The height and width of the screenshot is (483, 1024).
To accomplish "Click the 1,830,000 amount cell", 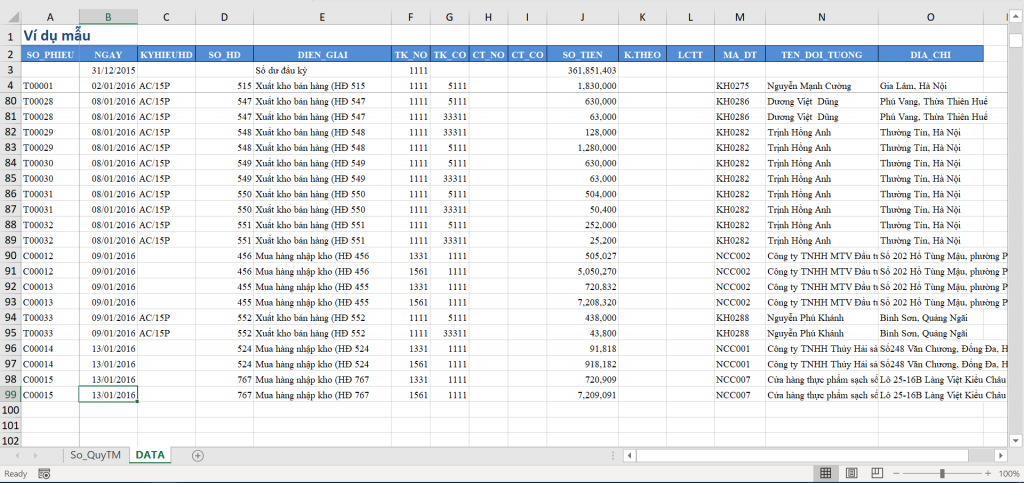I will [x=582, y=86].
